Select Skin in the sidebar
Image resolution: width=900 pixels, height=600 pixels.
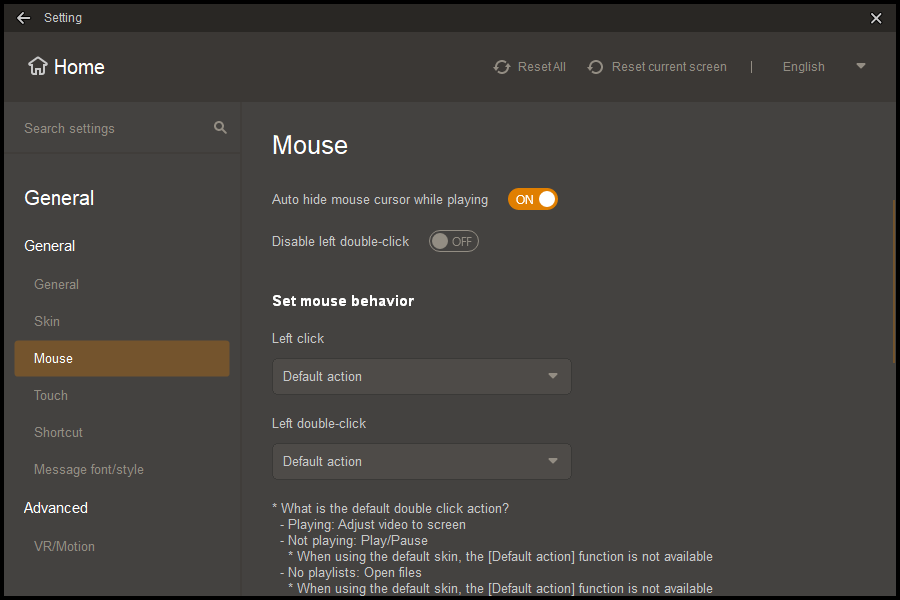tap(47, 321)
